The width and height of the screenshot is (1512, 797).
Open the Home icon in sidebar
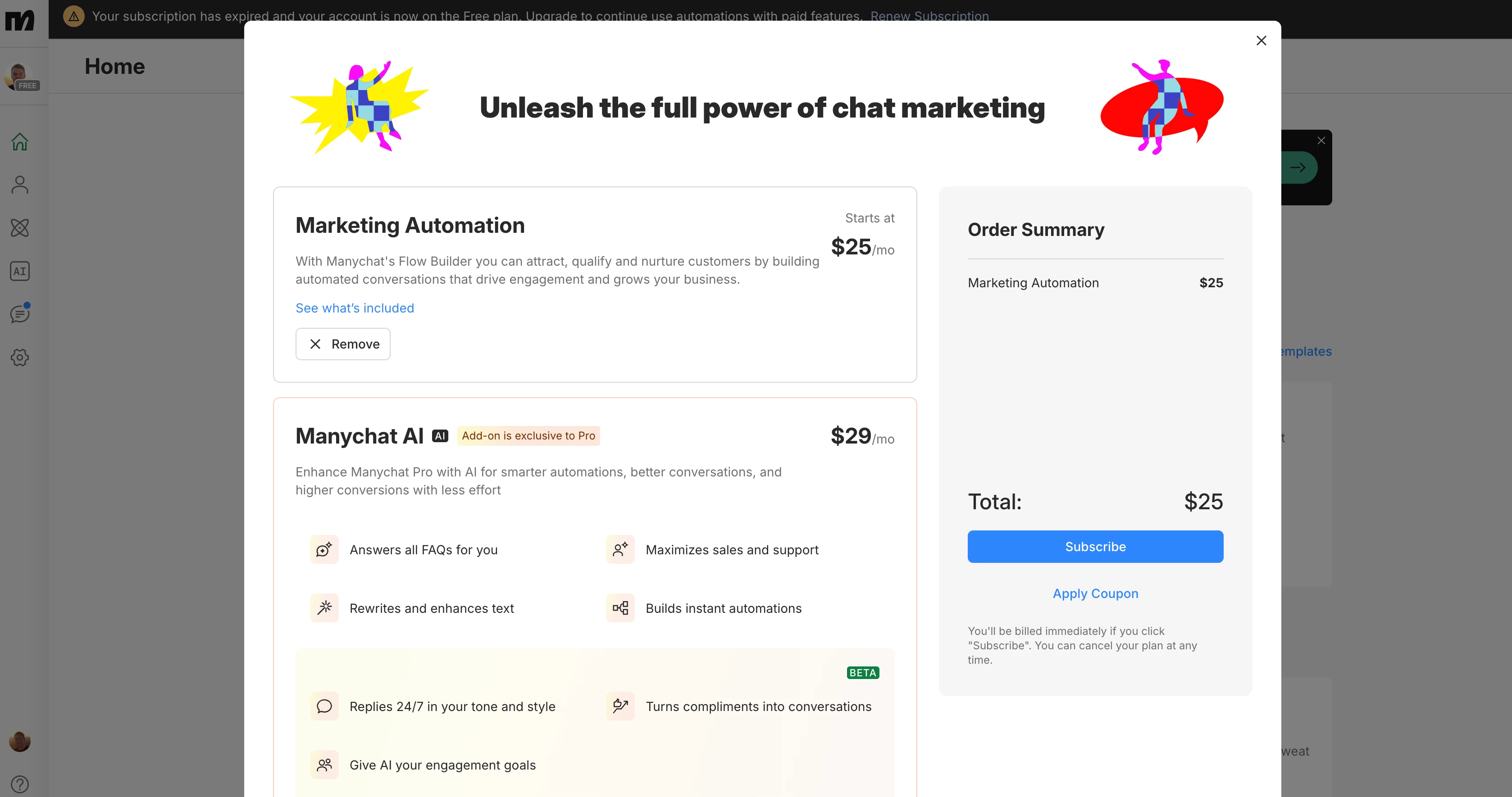pos(20,141)
